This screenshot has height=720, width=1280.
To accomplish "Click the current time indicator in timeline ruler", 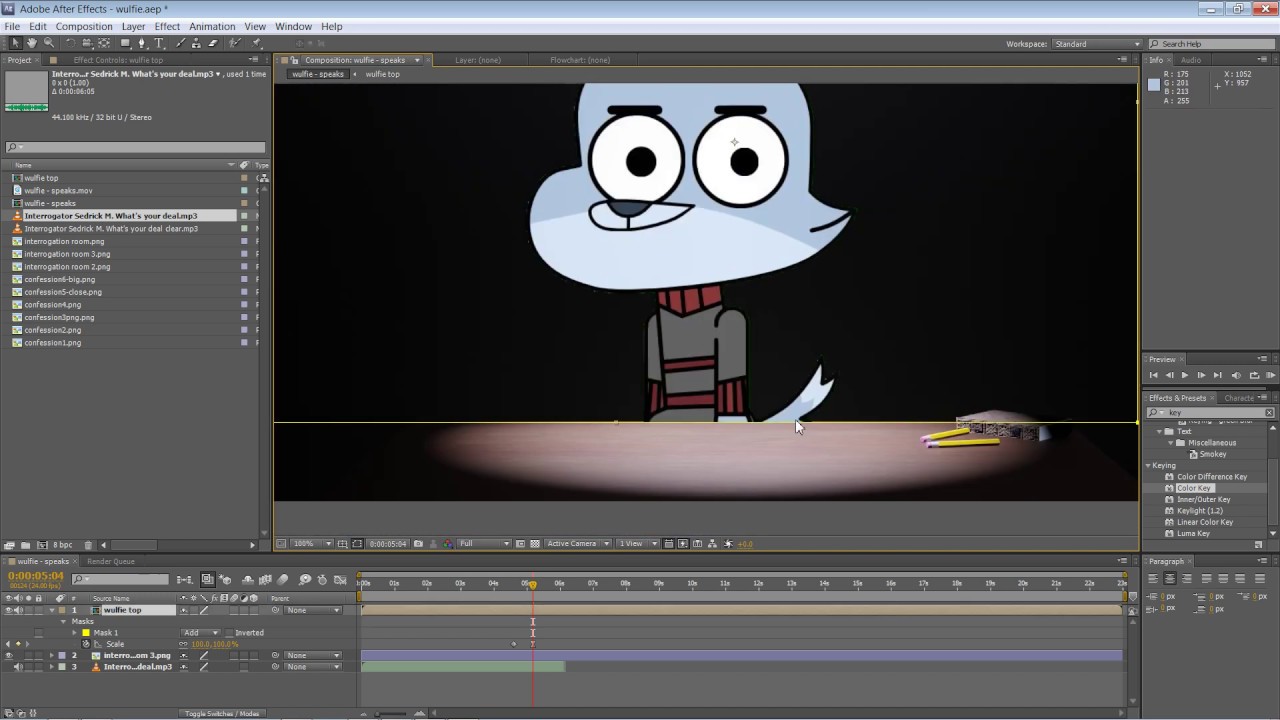I will point(532,584).
